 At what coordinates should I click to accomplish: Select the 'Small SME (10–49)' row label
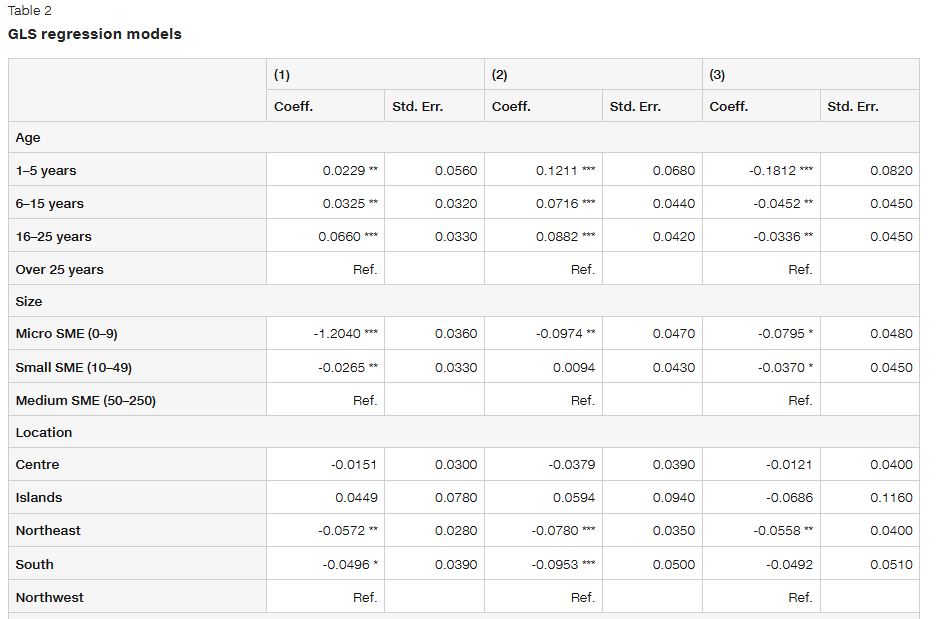click(x=74, y=368)
